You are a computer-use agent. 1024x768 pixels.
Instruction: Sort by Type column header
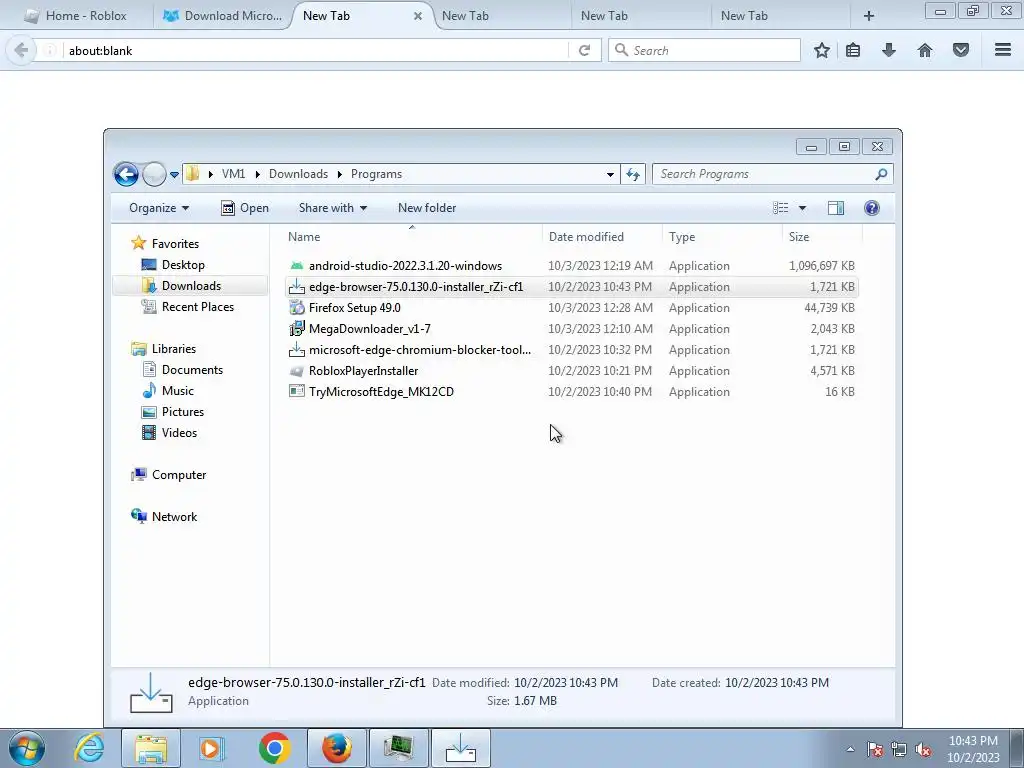722,236
